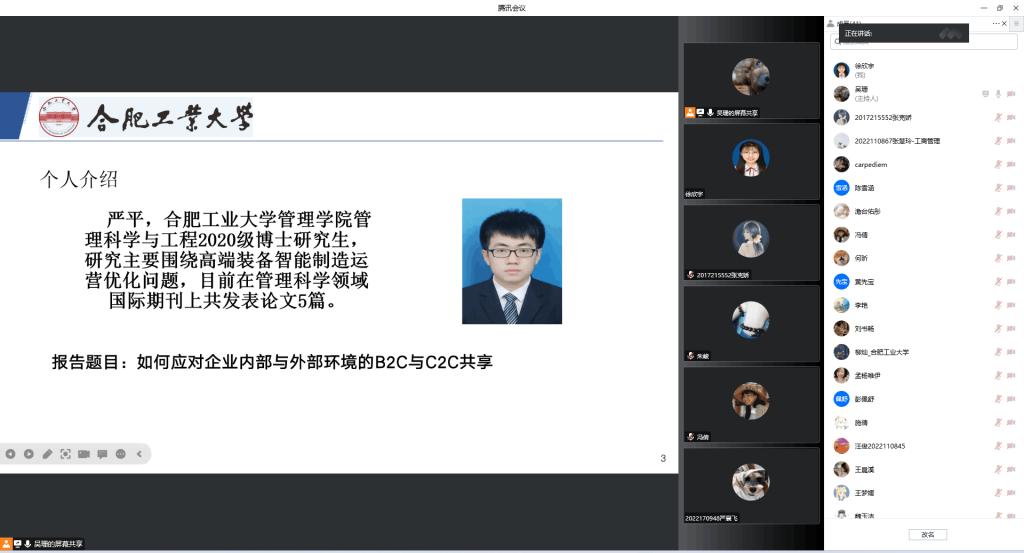This screenshot has height=553, width=1024.
Task: Collapse the slide toolbar with left chevron
Action: 139,454
